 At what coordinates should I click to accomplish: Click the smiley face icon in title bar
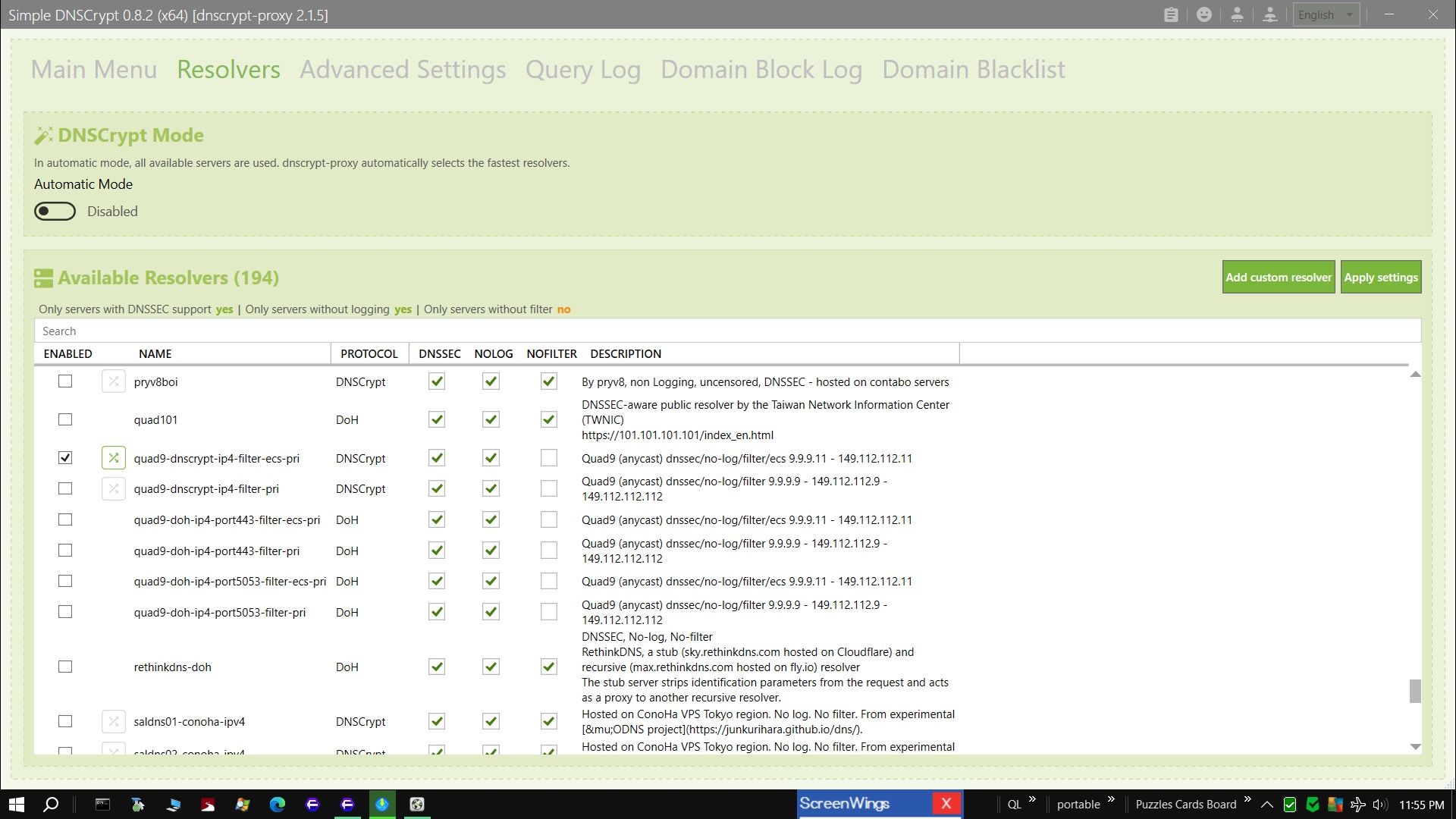click(x=1204, y=14)
